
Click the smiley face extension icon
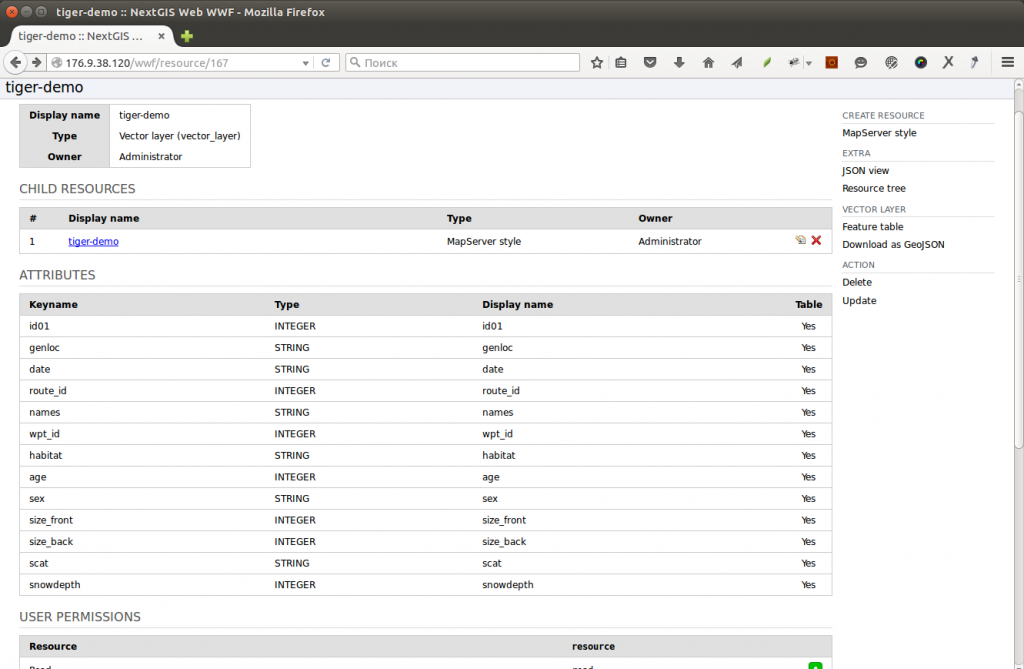(861, 62)
